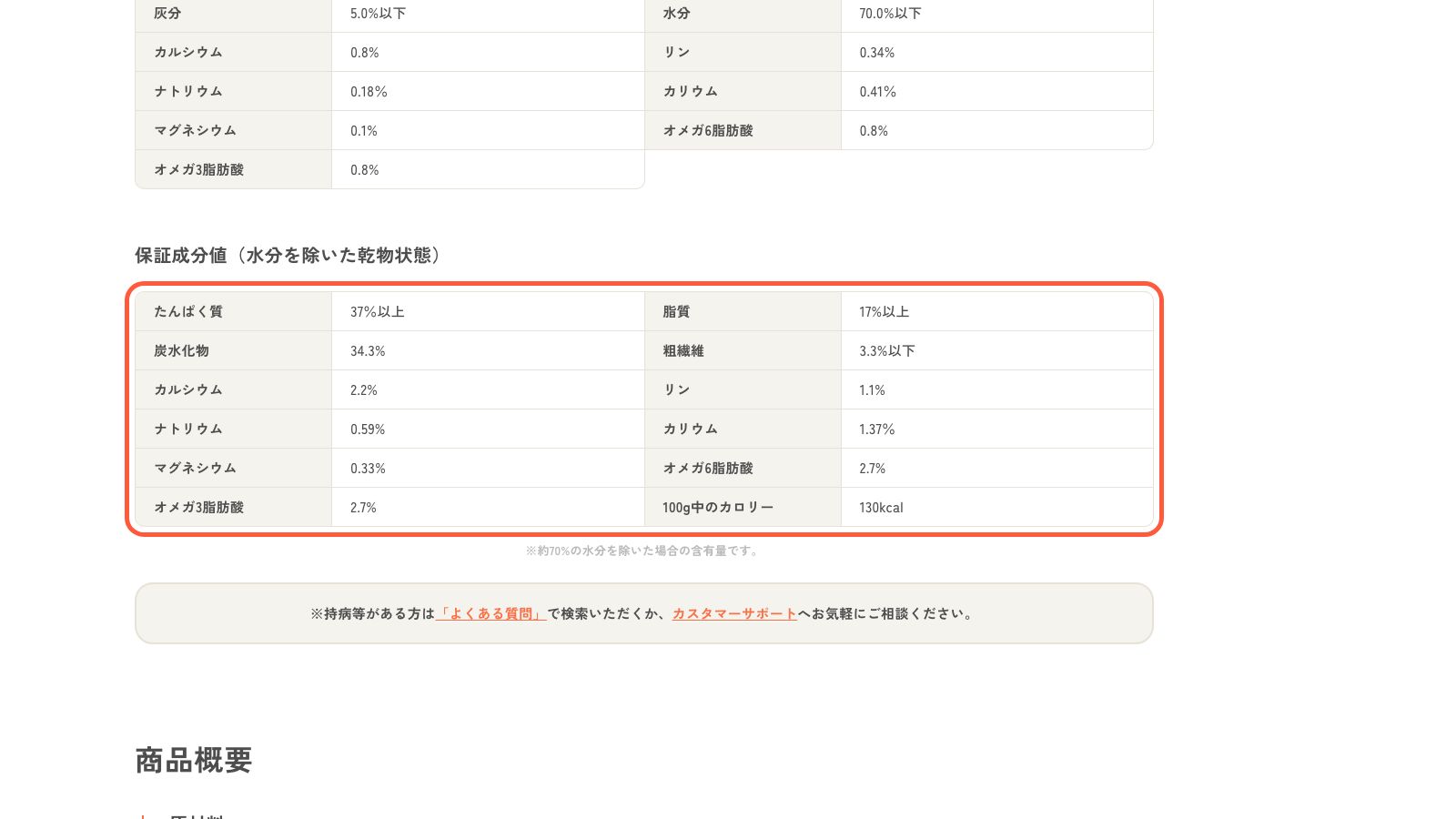Select the リン 0.34% value
The height and width of the screenshot is (819, 1456).
pyautogui.click(x=876, y=53)
